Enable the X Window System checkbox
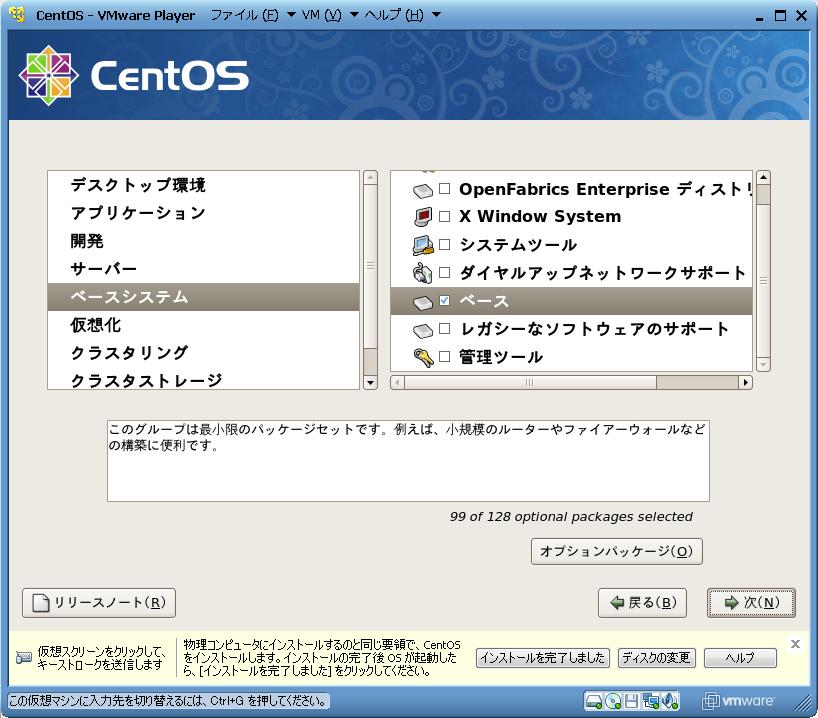Image resolution: width=818 pixels, height=718 pixels. (445, 217)
